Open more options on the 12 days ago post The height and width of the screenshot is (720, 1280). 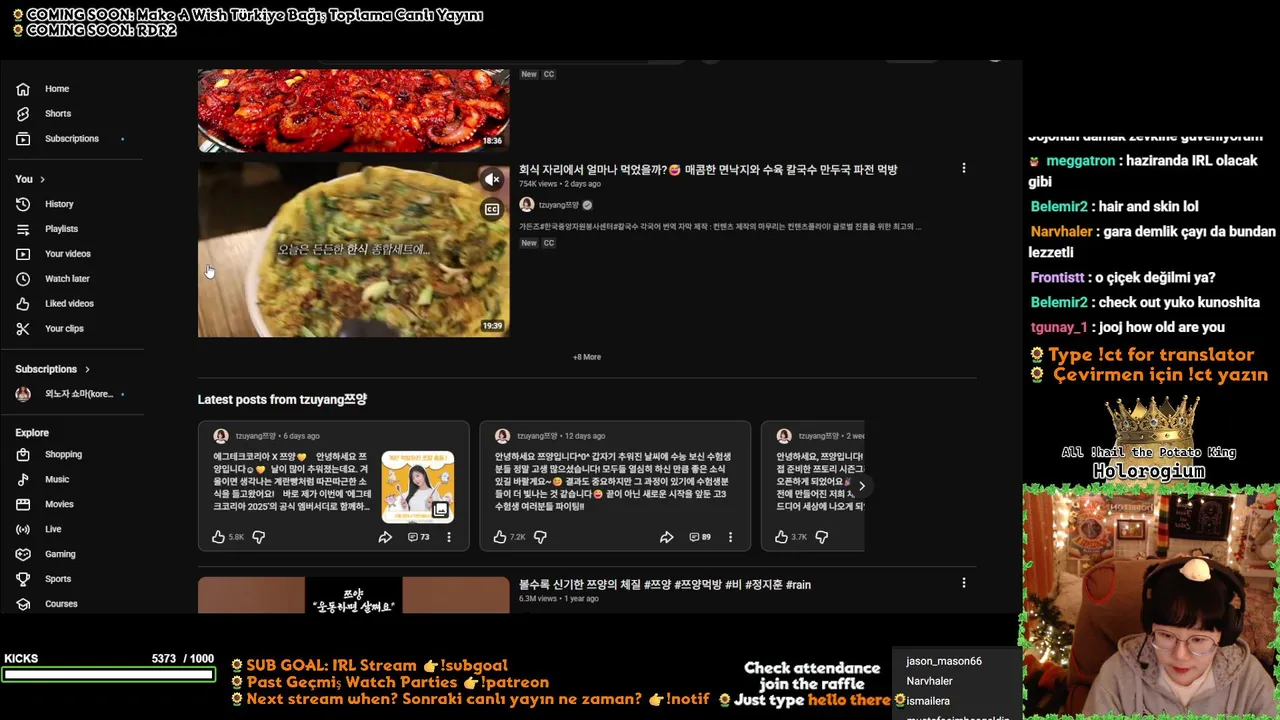pyautogui.click(x=730, y=537)
